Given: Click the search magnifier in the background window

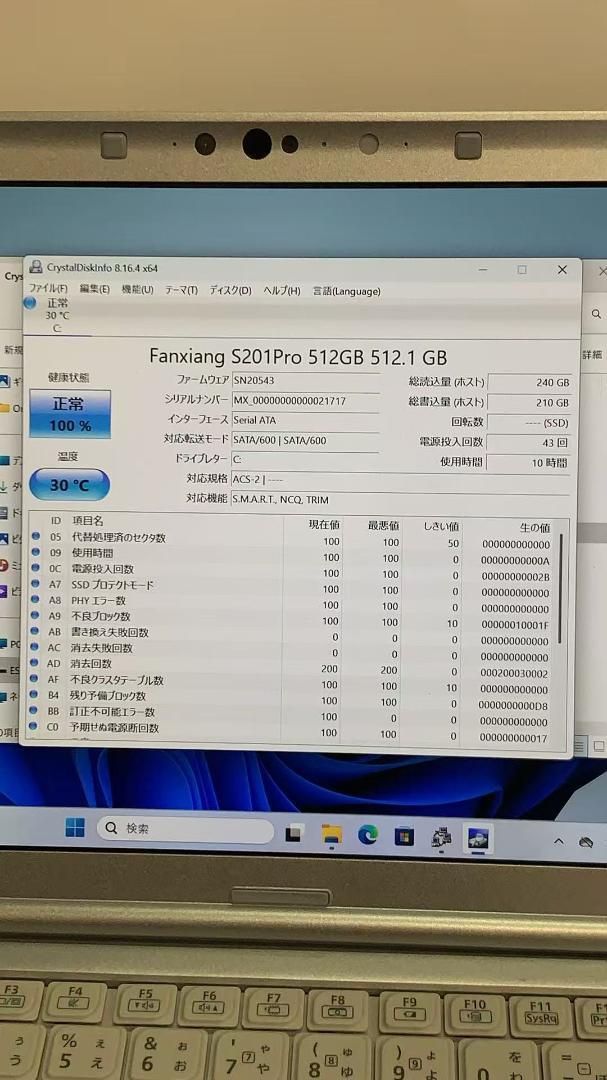Looking at the screenshot, I should 595,313.
